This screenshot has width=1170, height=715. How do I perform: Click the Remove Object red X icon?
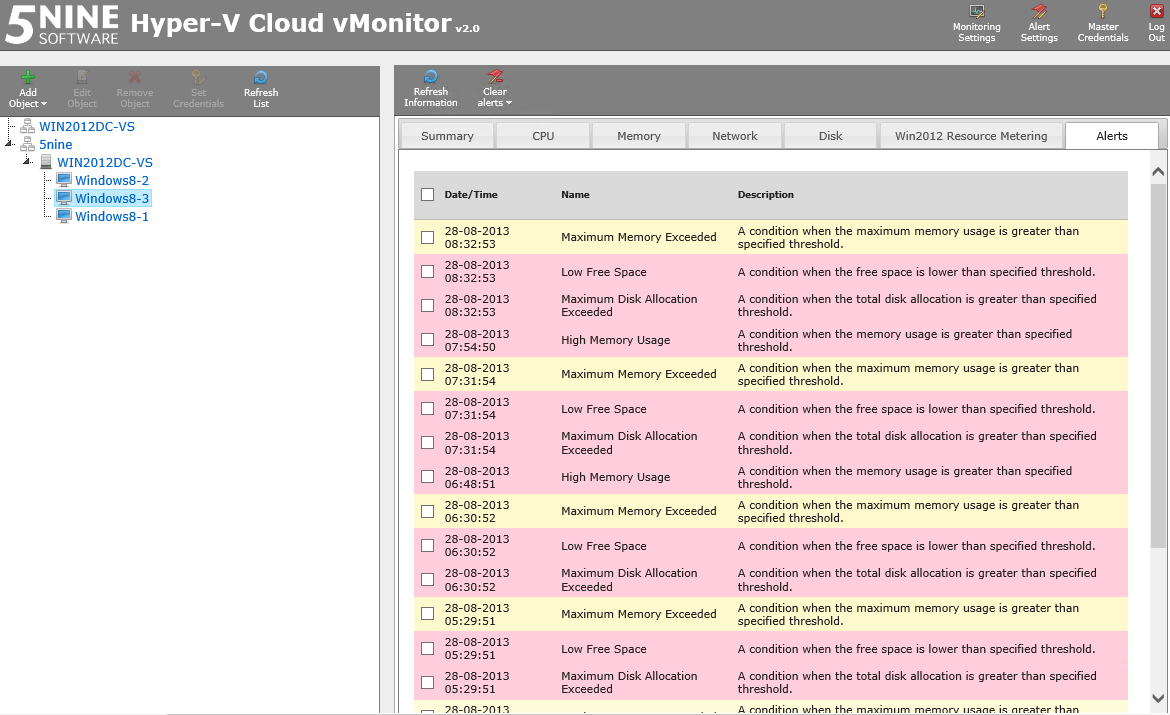(x=135, y=78)
